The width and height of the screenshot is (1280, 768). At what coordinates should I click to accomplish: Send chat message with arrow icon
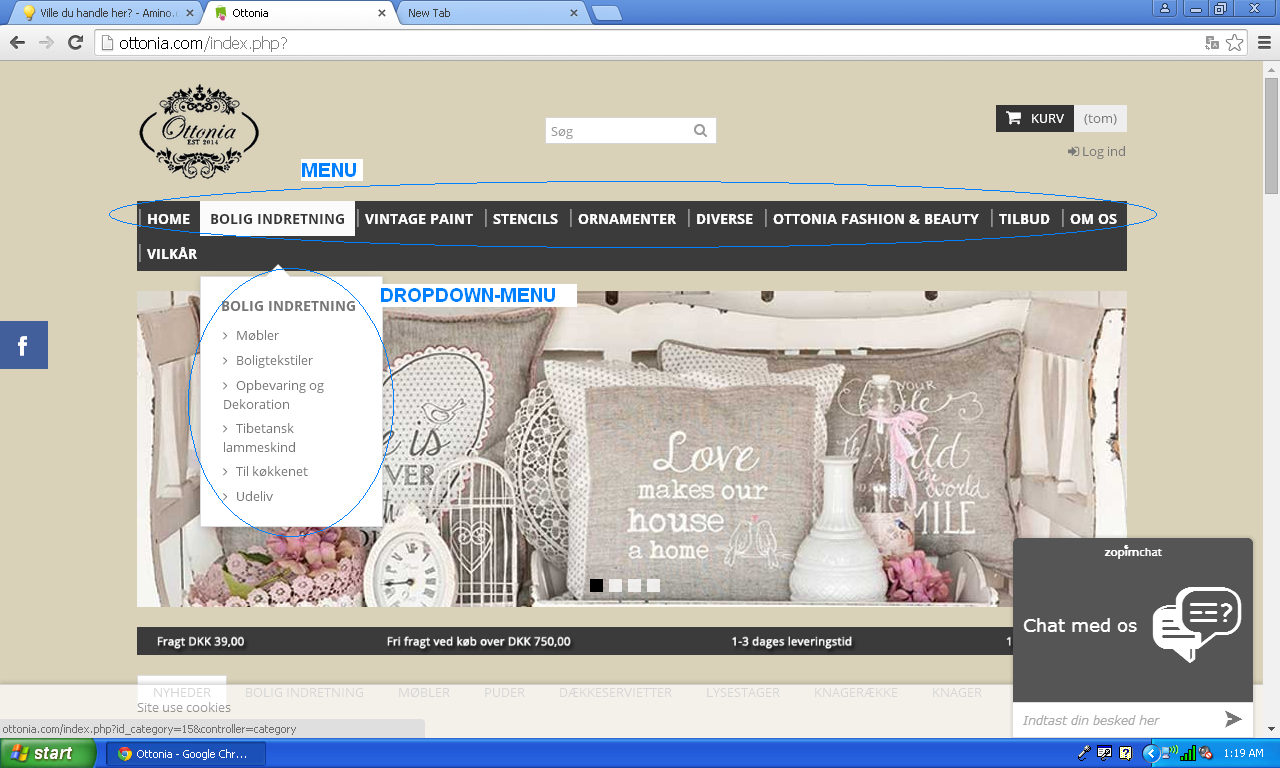[1233, 719]
